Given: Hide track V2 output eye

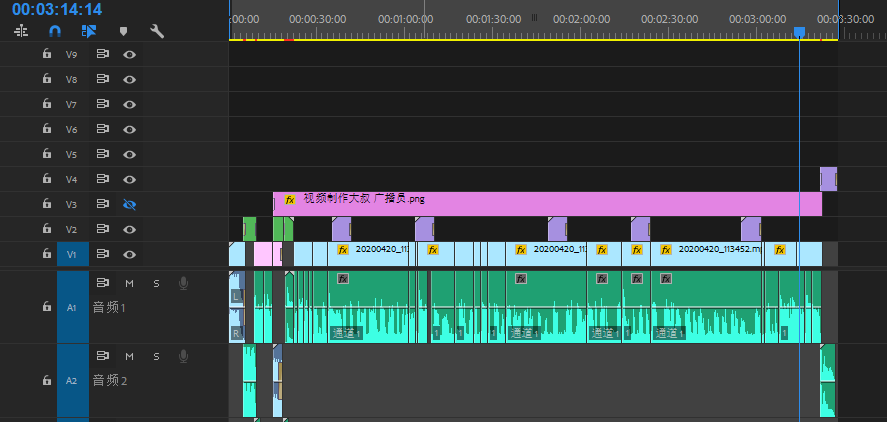Looking at the screenshot, I should tap(130, 229).
